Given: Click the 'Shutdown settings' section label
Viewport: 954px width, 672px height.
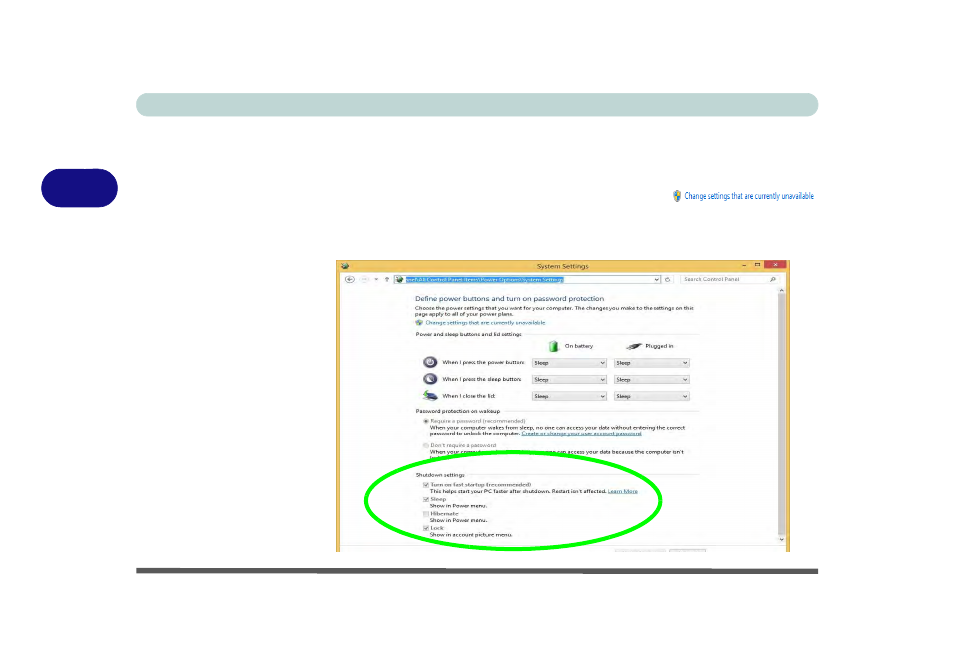Looking at the screenshot, I should [x=440, y=475].
